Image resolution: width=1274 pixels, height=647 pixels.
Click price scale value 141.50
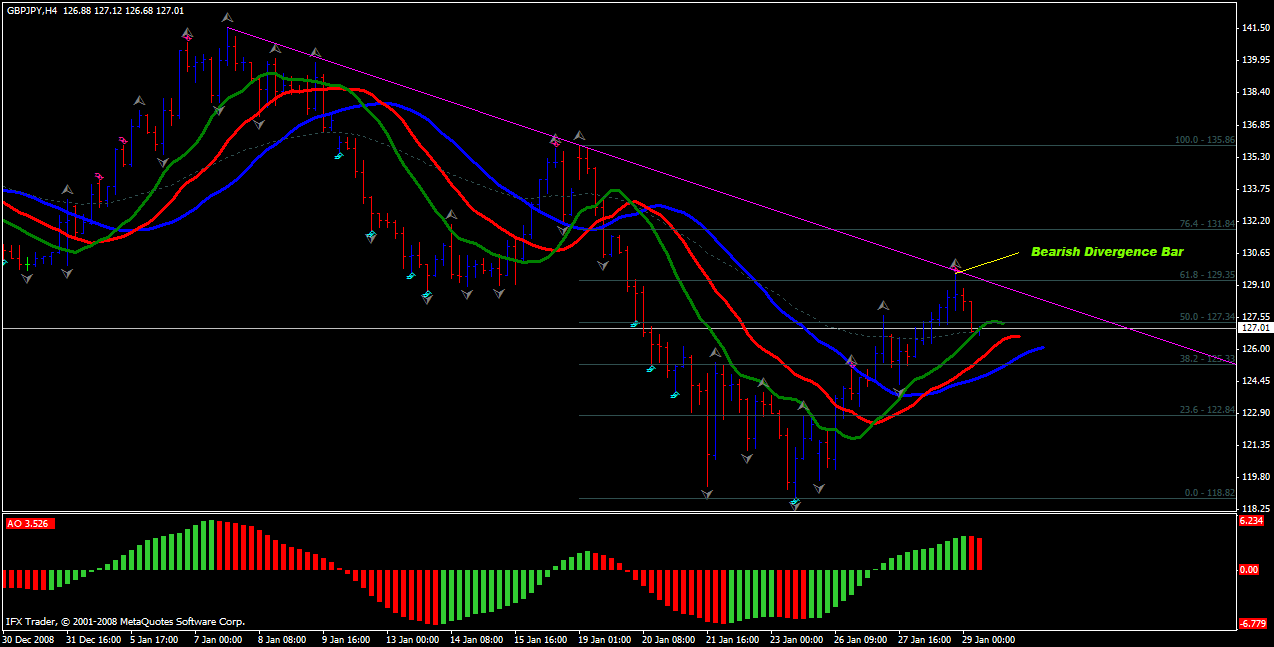(1255, 28)
